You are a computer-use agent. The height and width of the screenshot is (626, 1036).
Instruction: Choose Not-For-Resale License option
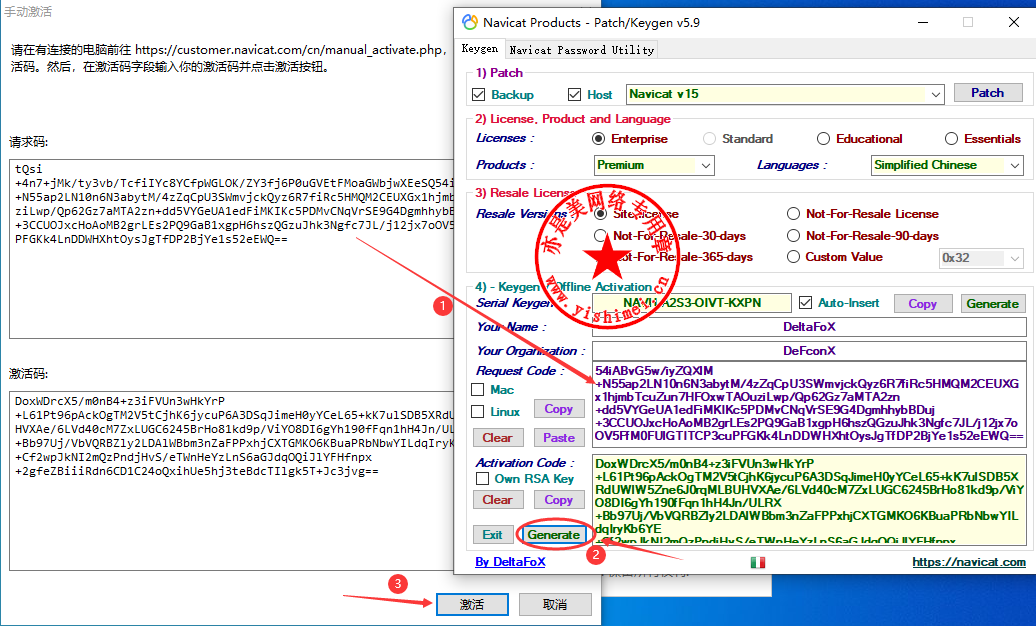click(793, 214)
